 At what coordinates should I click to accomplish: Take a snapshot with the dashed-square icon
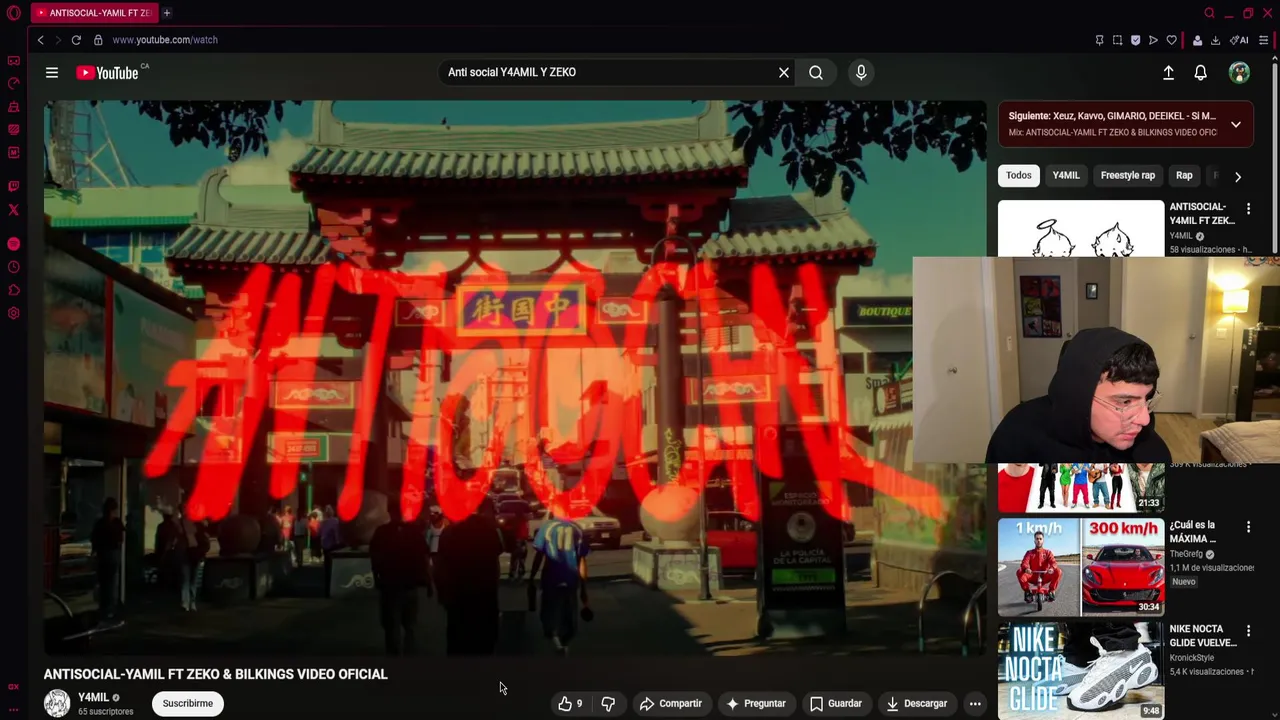(x=1117, y=40)
